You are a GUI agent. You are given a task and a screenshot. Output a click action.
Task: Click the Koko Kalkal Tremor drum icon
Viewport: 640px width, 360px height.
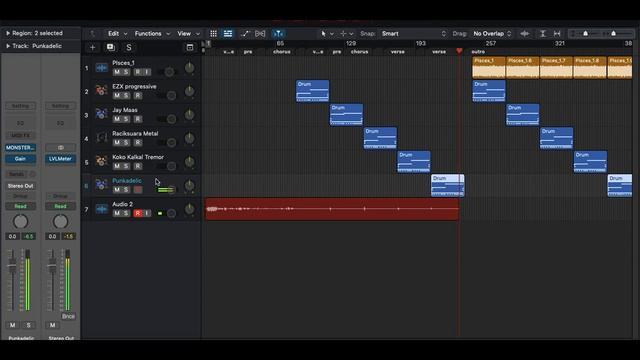tap(101, 161)
